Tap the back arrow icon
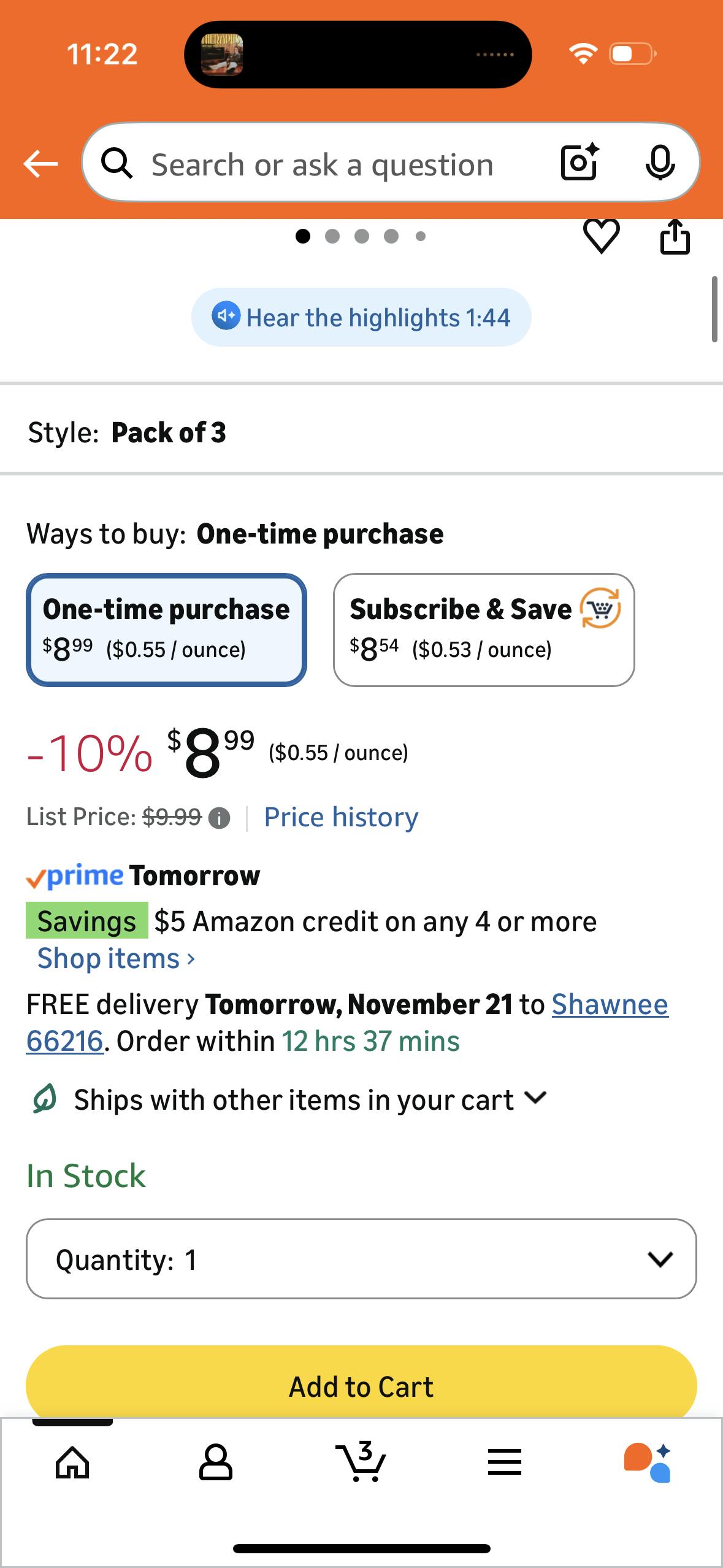This screenshot has height=1568, width=723. [x=40, y=164]
